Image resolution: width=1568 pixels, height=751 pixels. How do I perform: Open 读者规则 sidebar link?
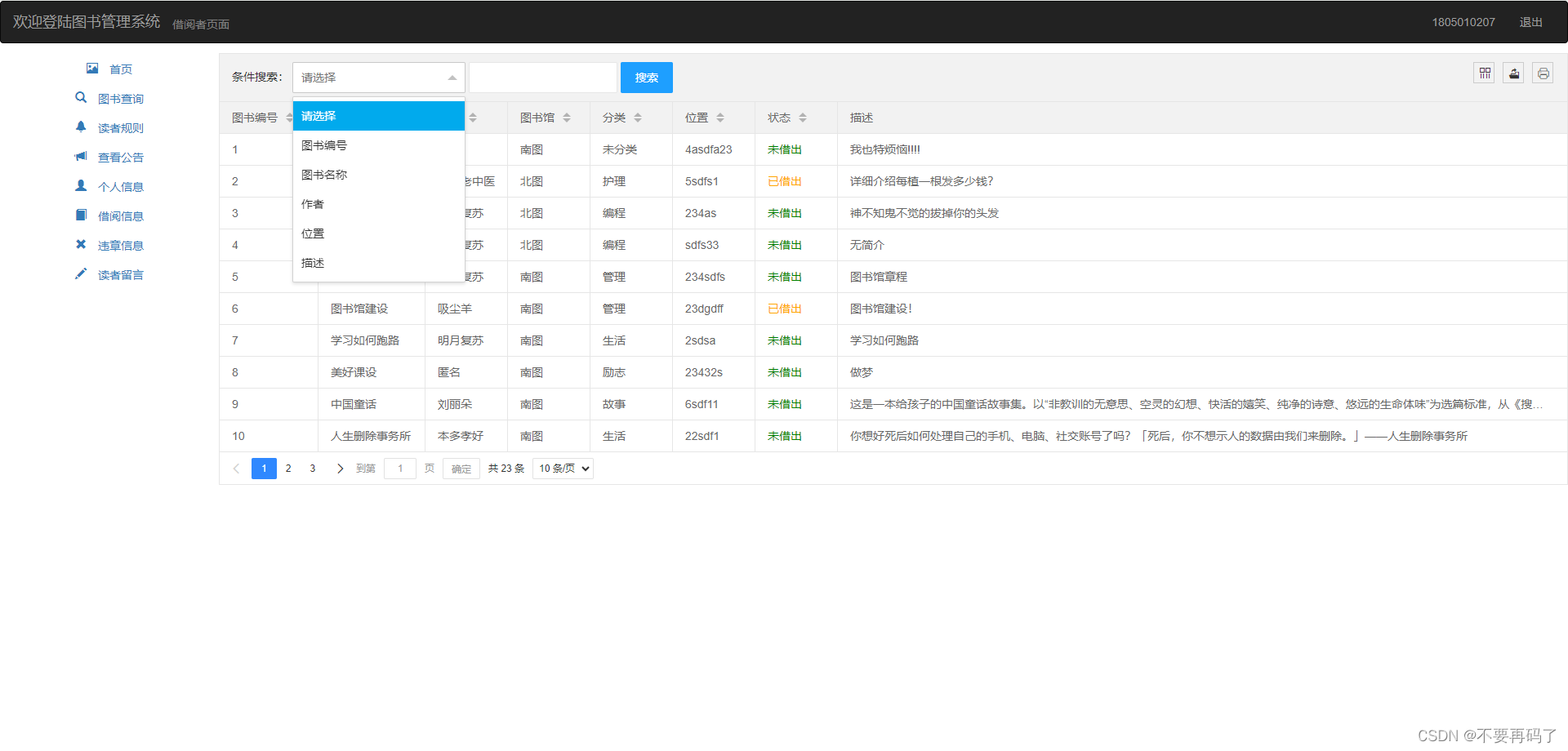[121, 128]
